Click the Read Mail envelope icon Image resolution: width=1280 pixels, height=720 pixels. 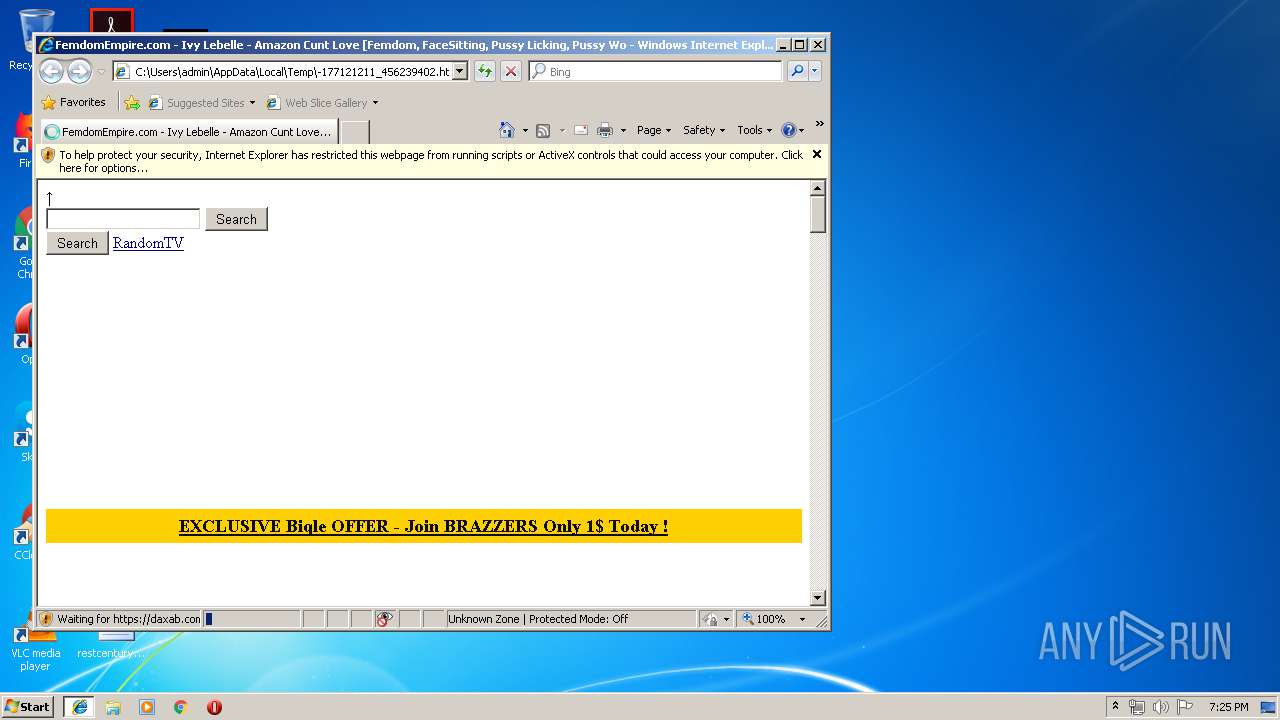580,130
